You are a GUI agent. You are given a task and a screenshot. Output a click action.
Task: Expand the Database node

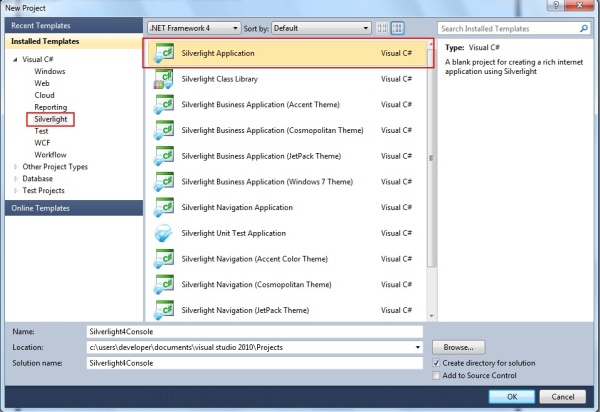click(x=15, y=179)
